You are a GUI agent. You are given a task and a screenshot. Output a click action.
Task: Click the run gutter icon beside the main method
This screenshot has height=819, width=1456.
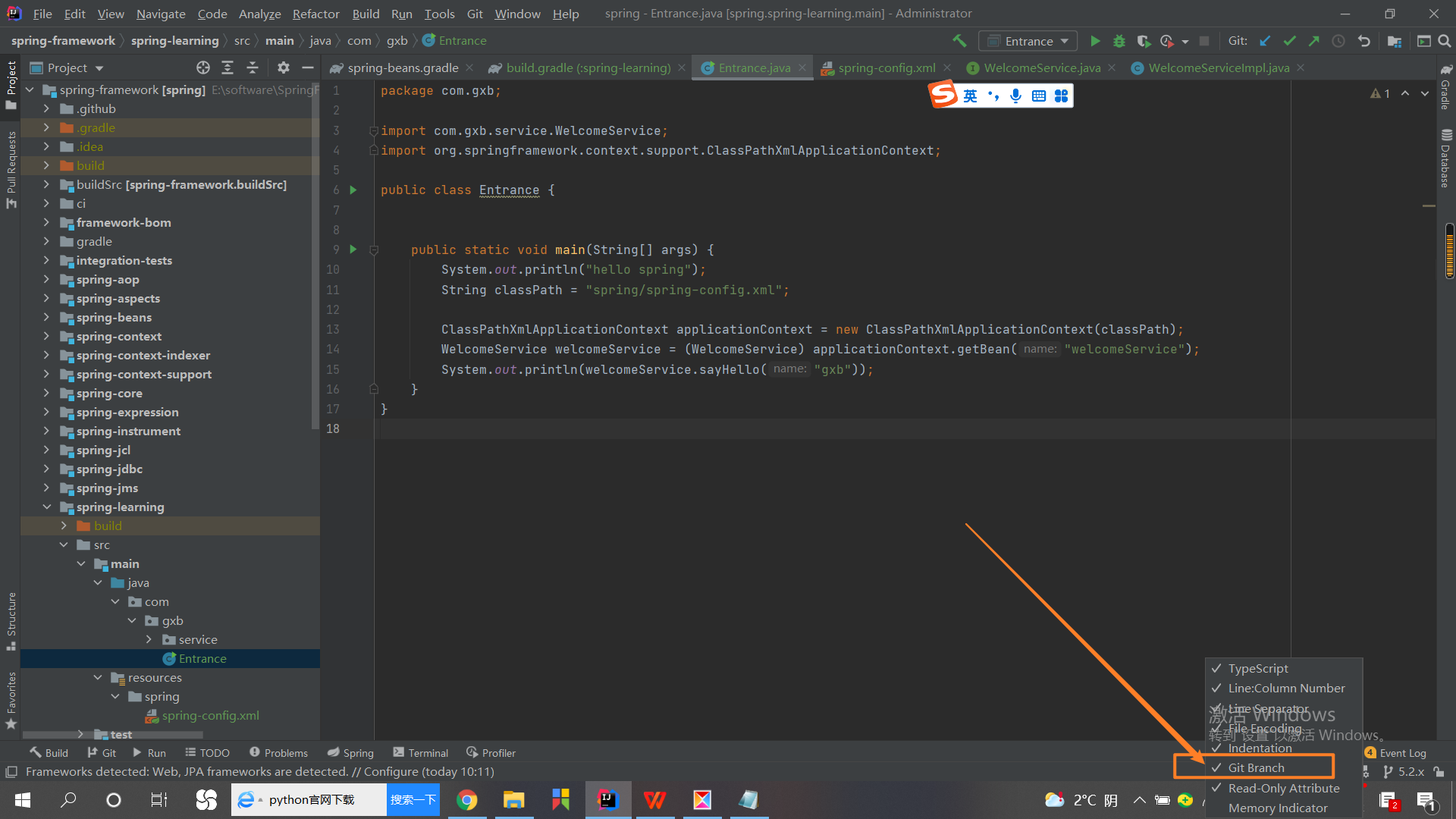tap(353, 249)
